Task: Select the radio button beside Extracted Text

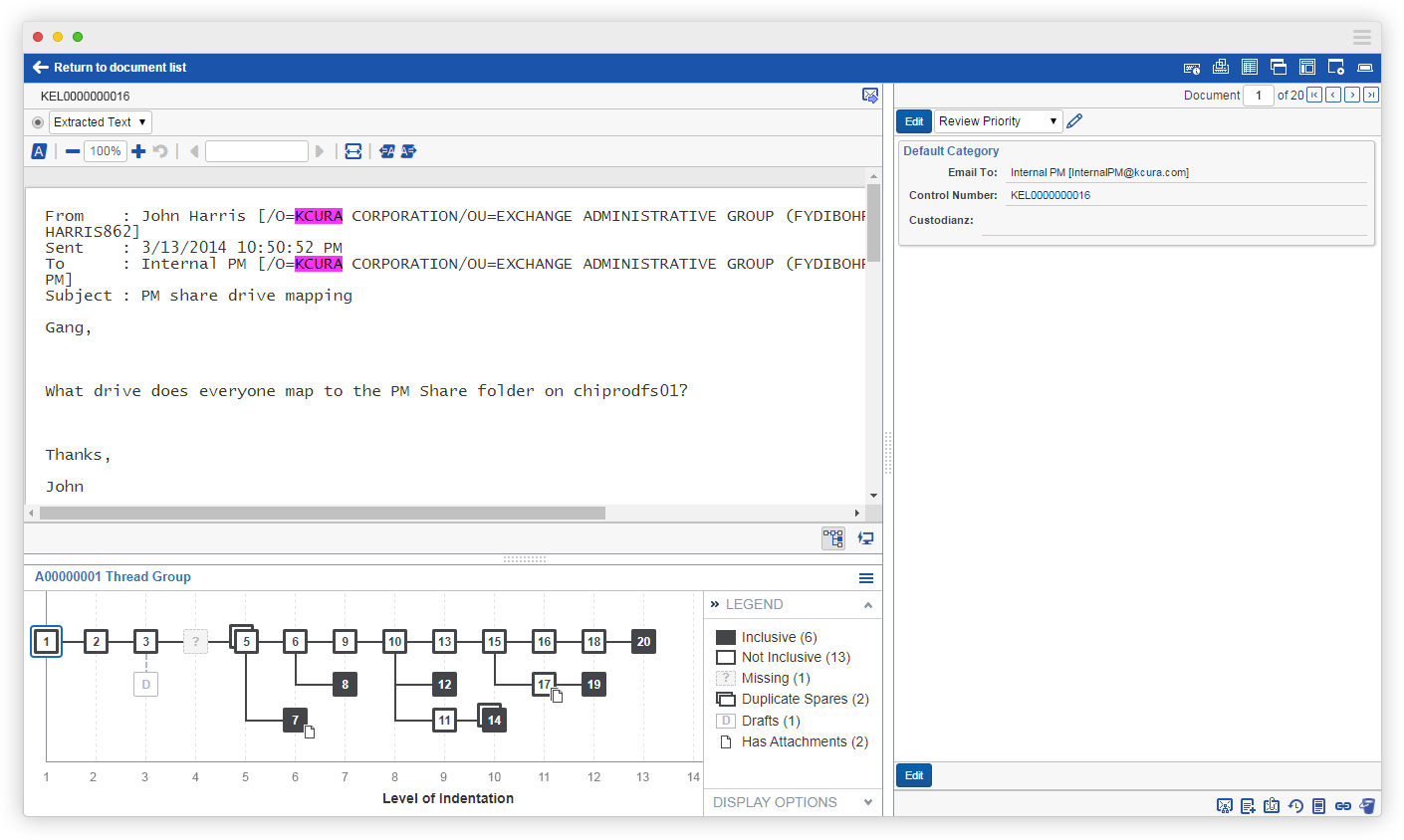Action: tap(38, 122)
